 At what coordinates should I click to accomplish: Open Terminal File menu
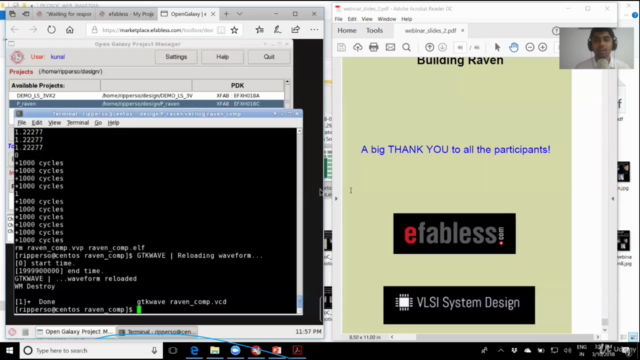click(22, 122)
